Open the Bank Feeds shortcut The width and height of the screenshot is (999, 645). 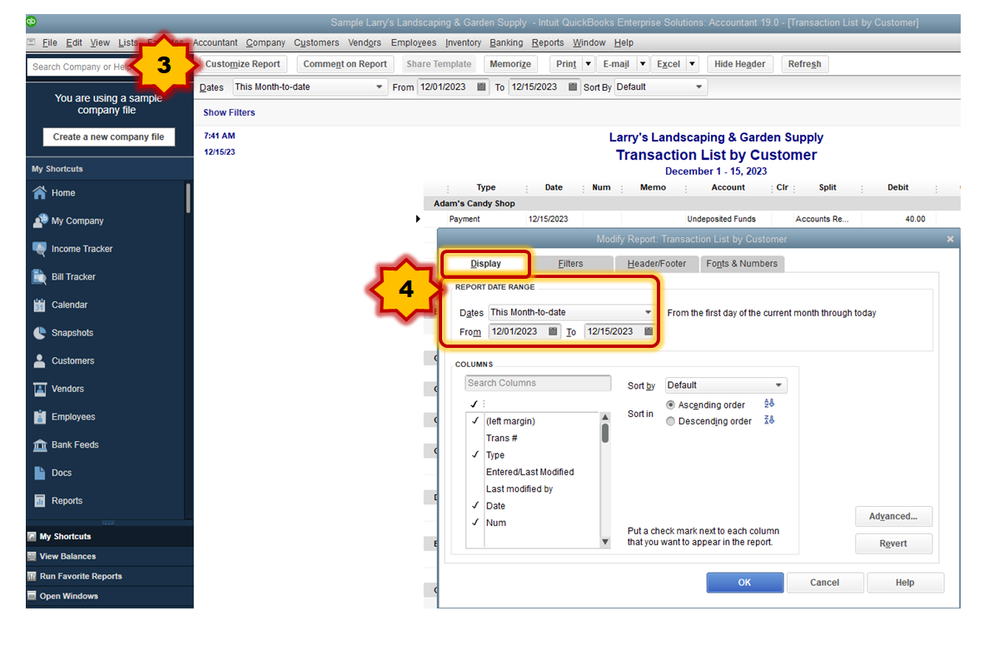coord(75,445)
